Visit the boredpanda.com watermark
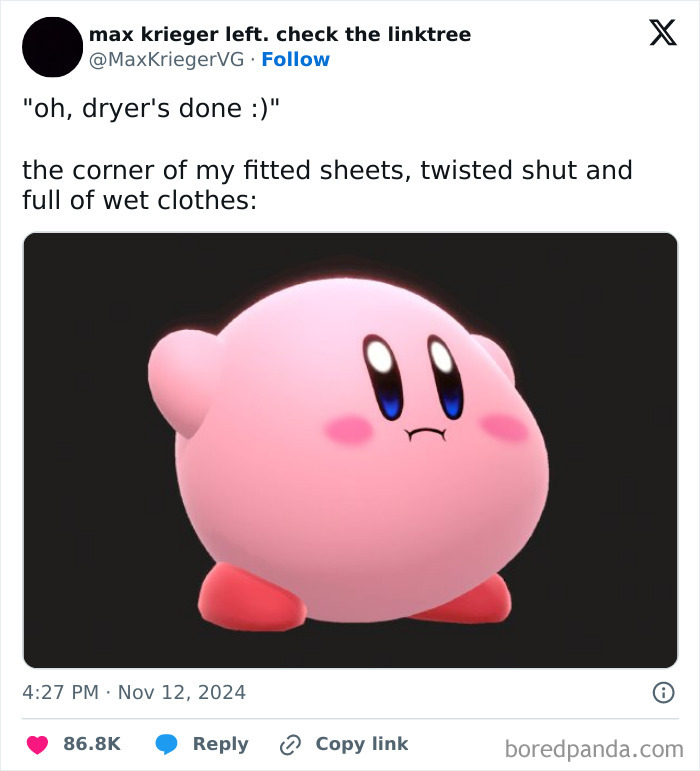700x771 pixels. coord(594,747)
